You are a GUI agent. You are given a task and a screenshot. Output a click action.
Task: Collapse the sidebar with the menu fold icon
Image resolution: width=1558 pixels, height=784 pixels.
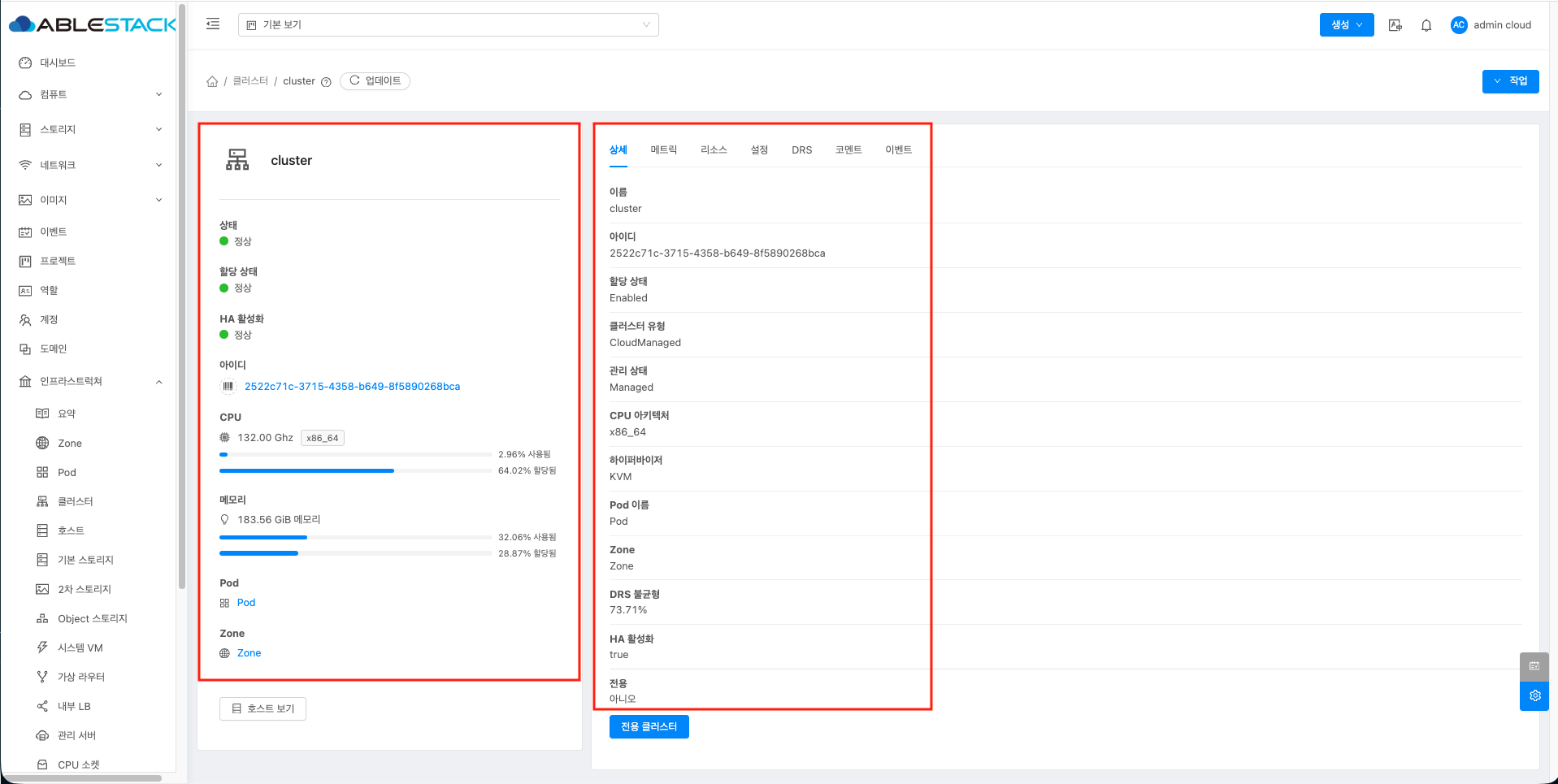point(213,24)
